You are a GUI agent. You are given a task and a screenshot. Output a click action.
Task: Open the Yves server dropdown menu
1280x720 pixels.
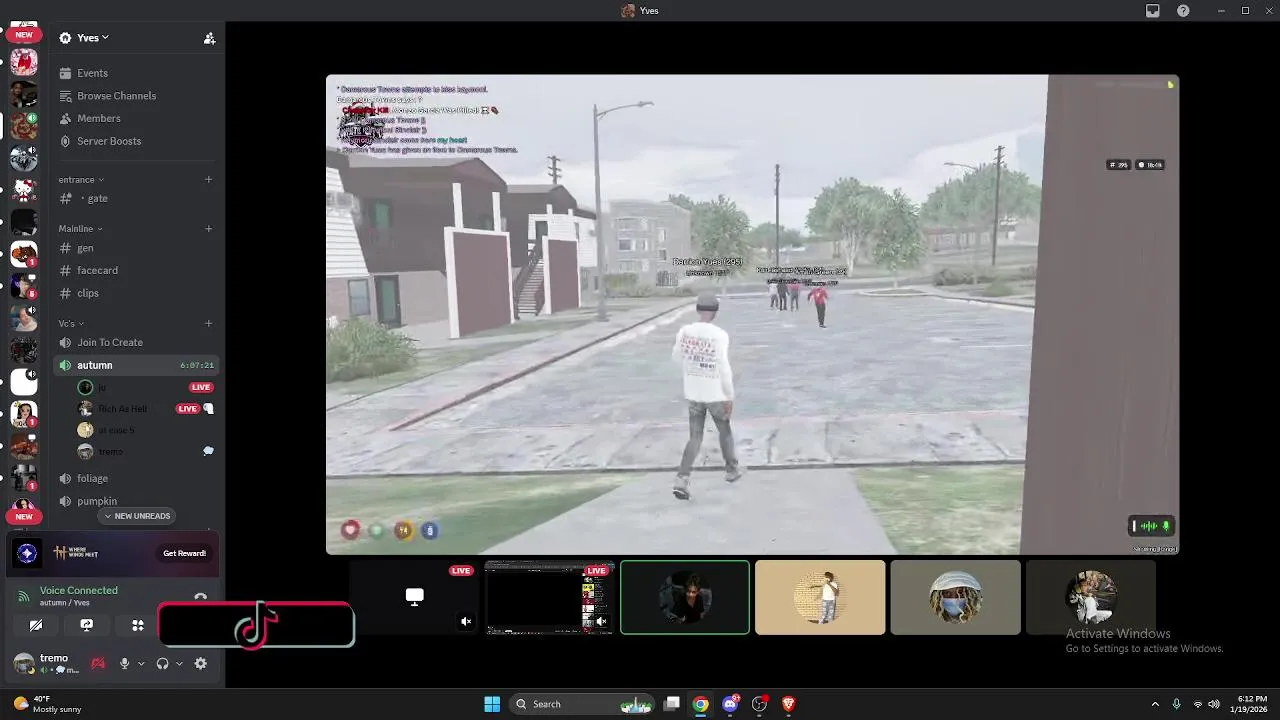(84, 38)
